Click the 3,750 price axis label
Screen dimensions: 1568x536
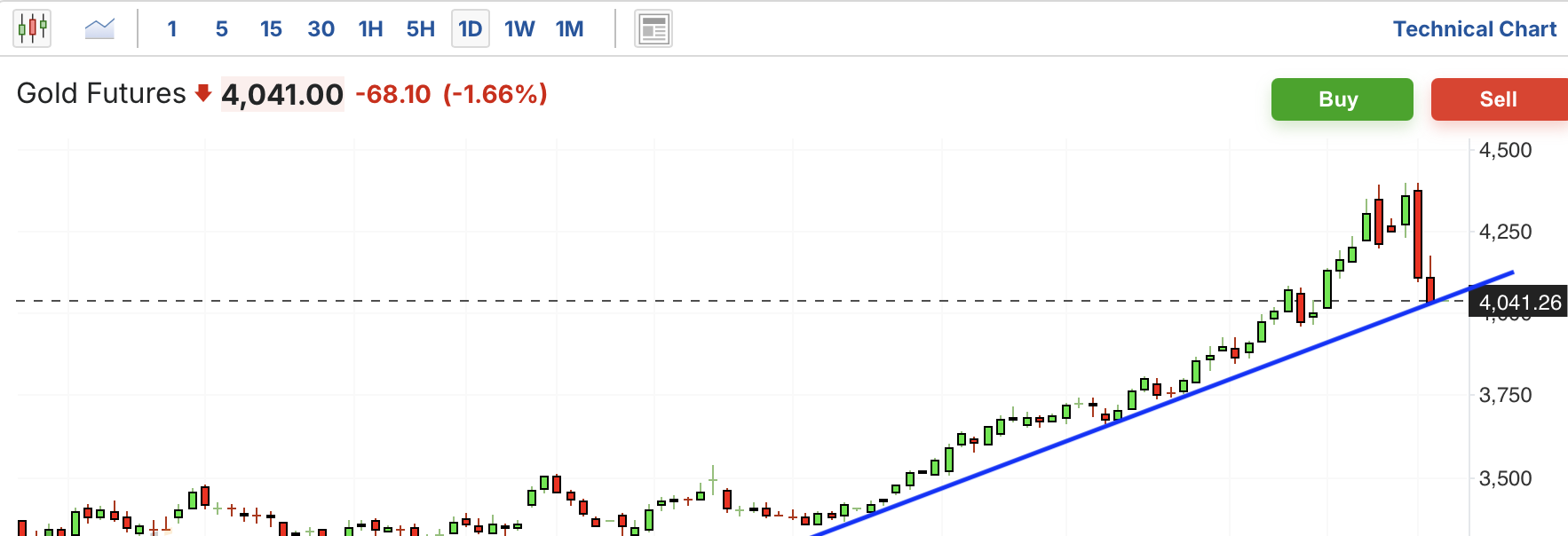tap(1505, 395)
